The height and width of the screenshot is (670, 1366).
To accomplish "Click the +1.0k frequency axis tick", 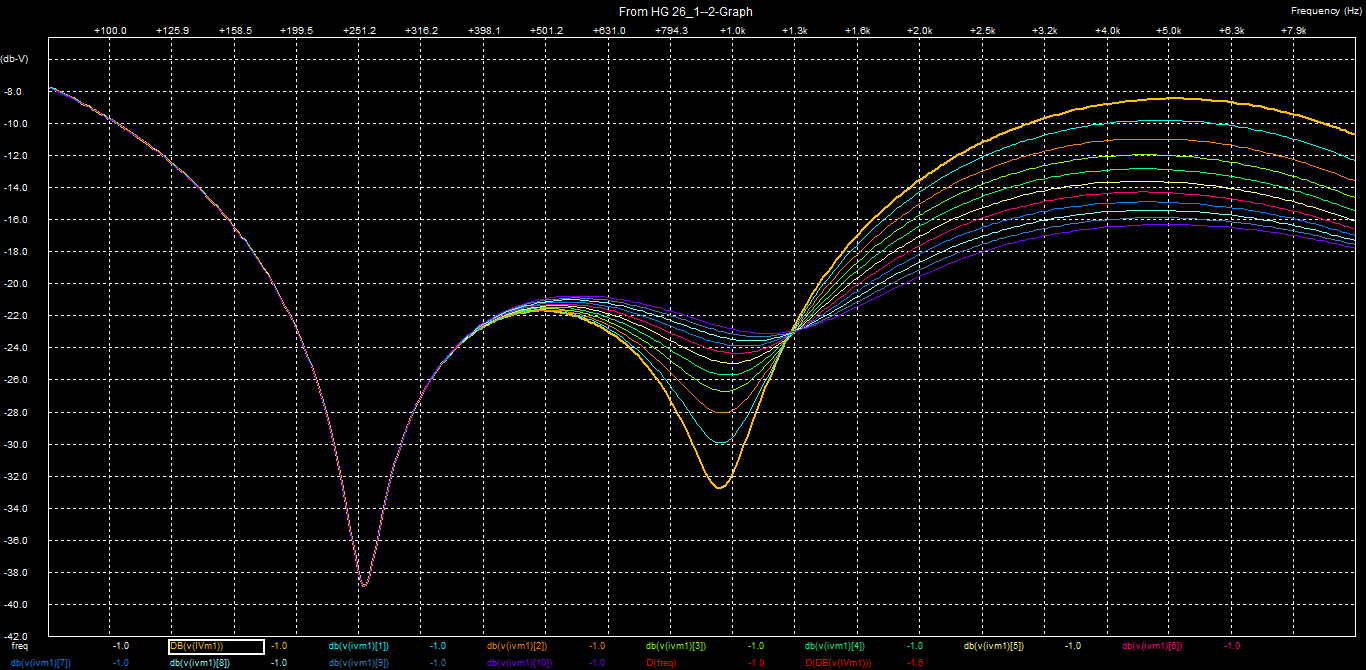I will point(733,31).
